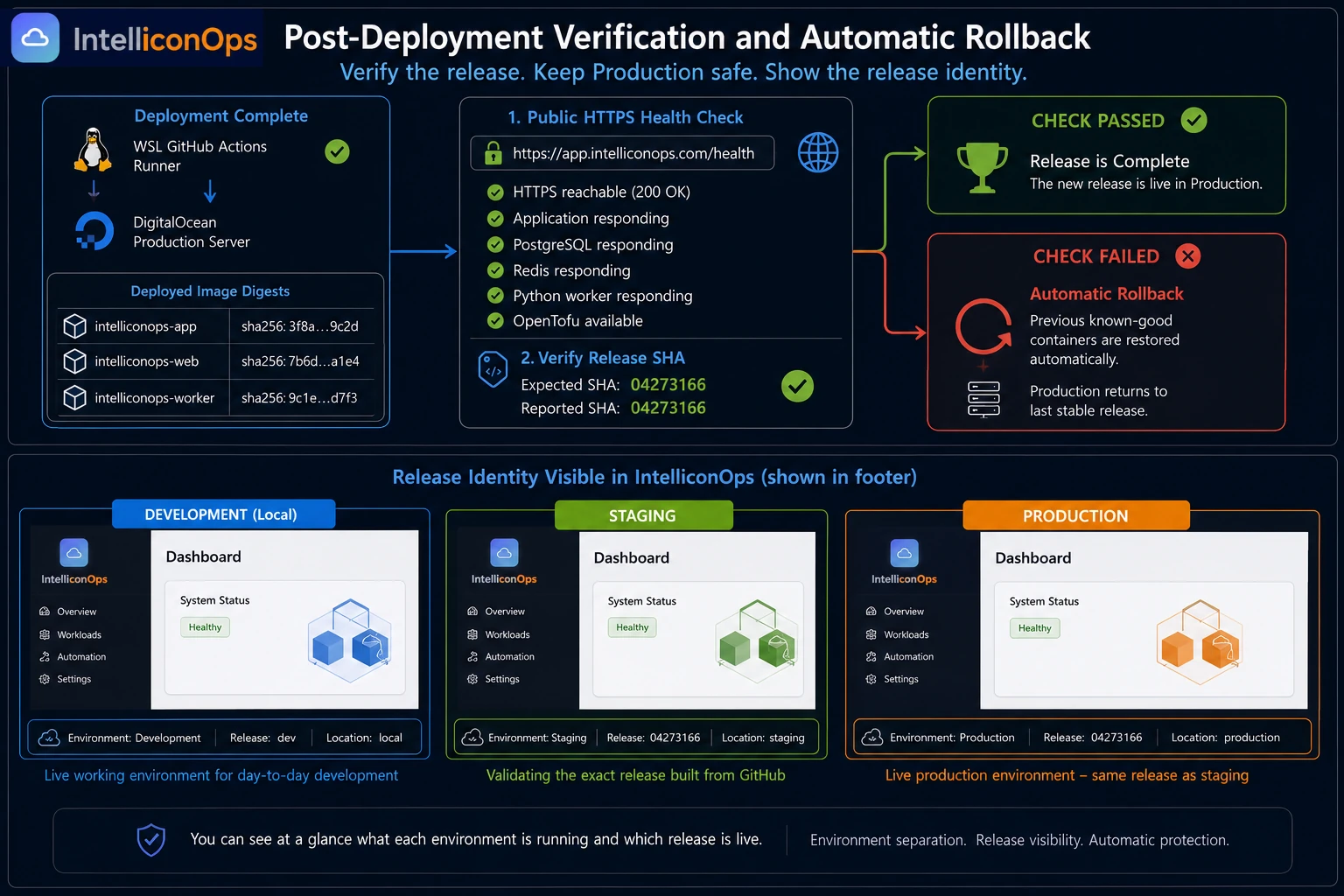The height and width of the screenshot is (896, 1344).
Task: Click the green check next to WSL GitHub Actions Runner
Action: 337,151
